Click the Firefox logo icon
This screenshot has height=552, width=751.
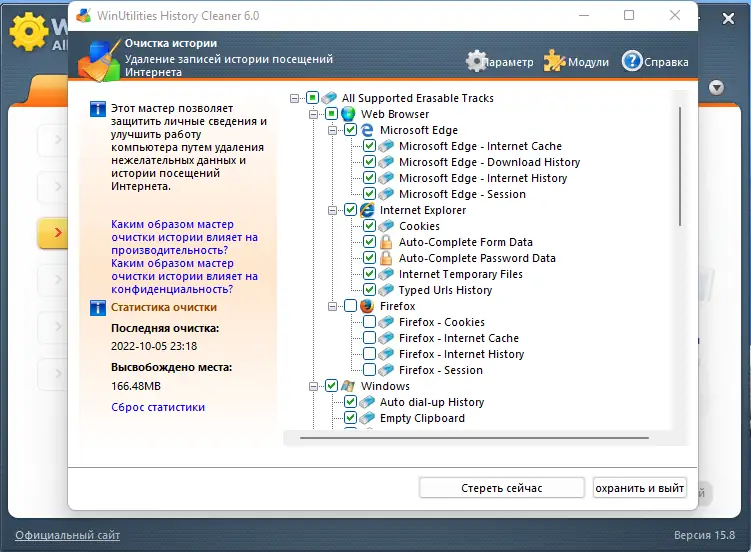[x=367, y=306]
